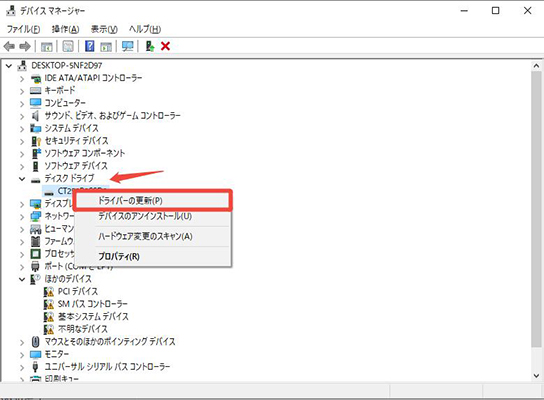
Task: Click the USB ユニバーサル シリアル バス icon
Action: [35, 366]
